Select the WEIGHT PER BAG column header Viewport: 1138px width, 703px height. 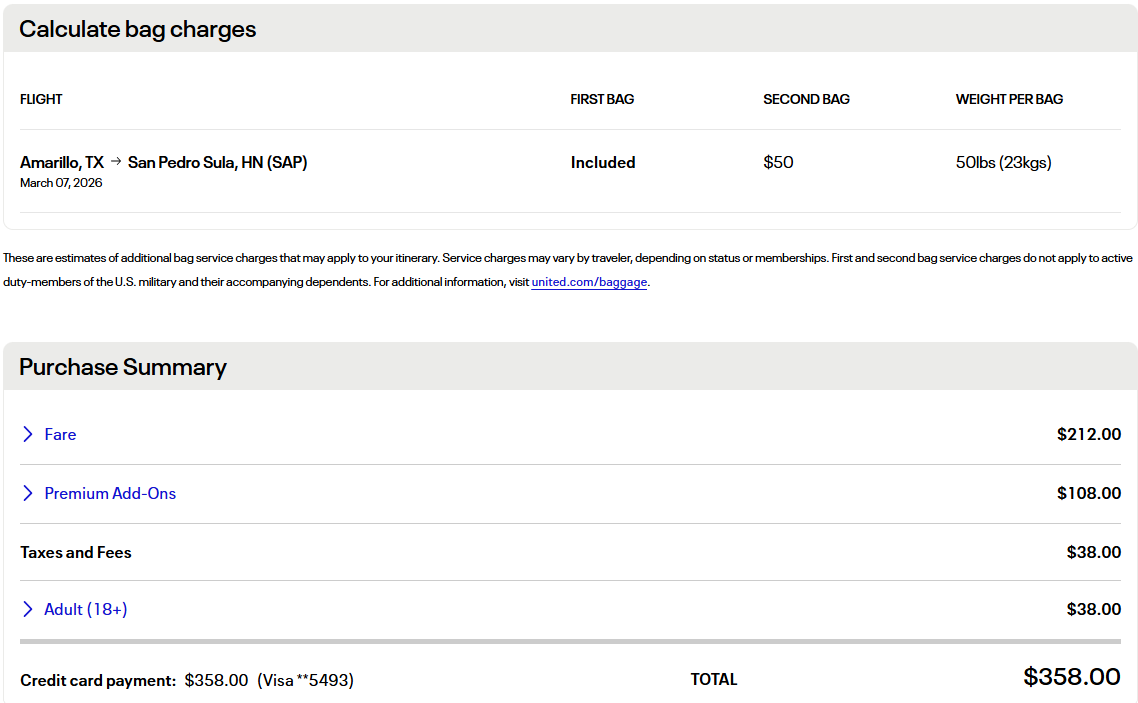(1009, 99)
